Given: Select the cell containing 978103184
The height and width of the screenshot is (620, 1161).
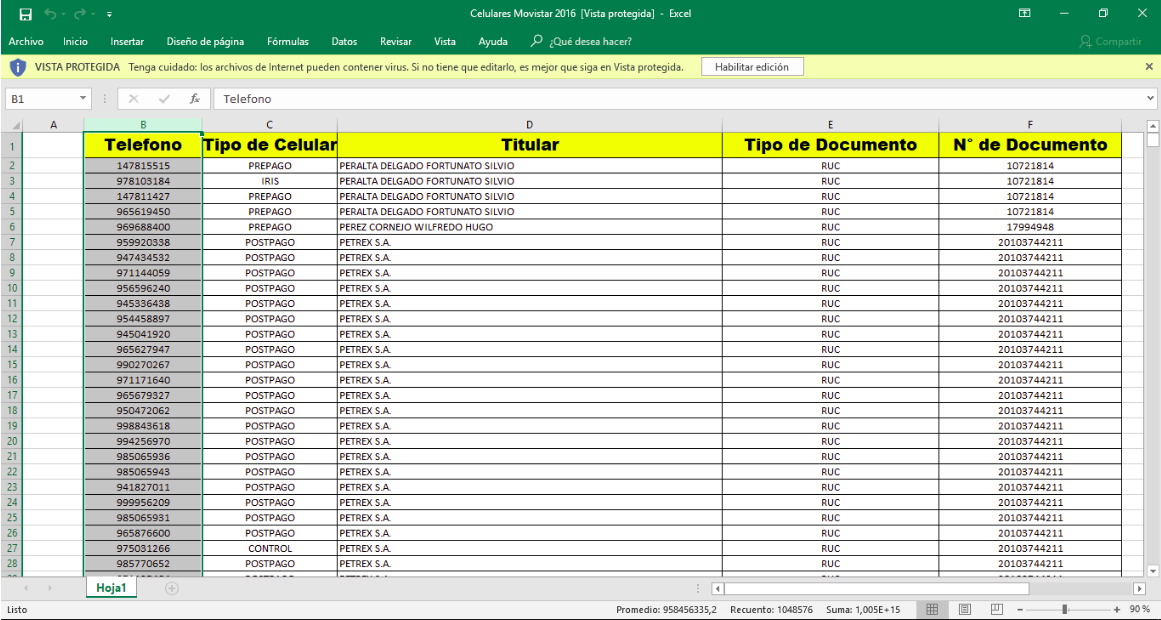Looking at the screenshot, I should pos(143,181).
